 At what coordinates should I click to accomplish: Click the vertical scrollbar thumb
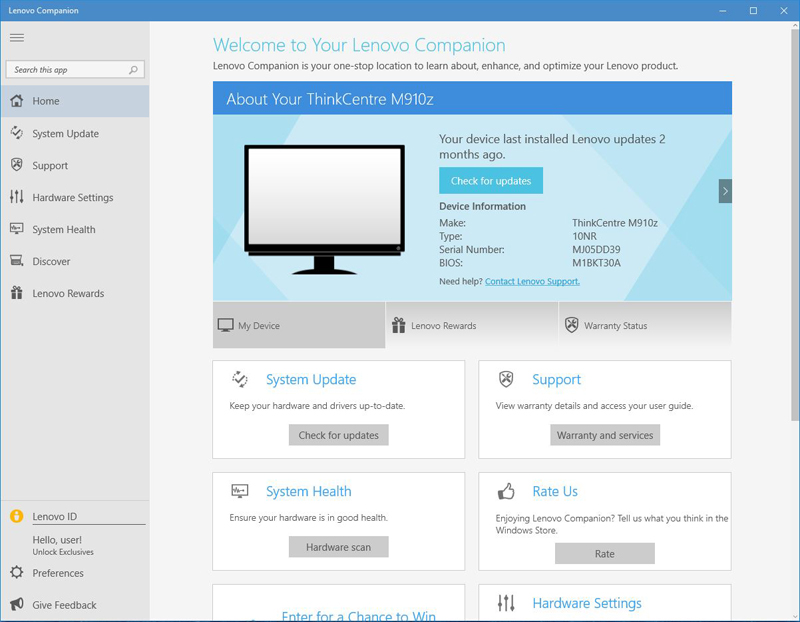(795, 225)
